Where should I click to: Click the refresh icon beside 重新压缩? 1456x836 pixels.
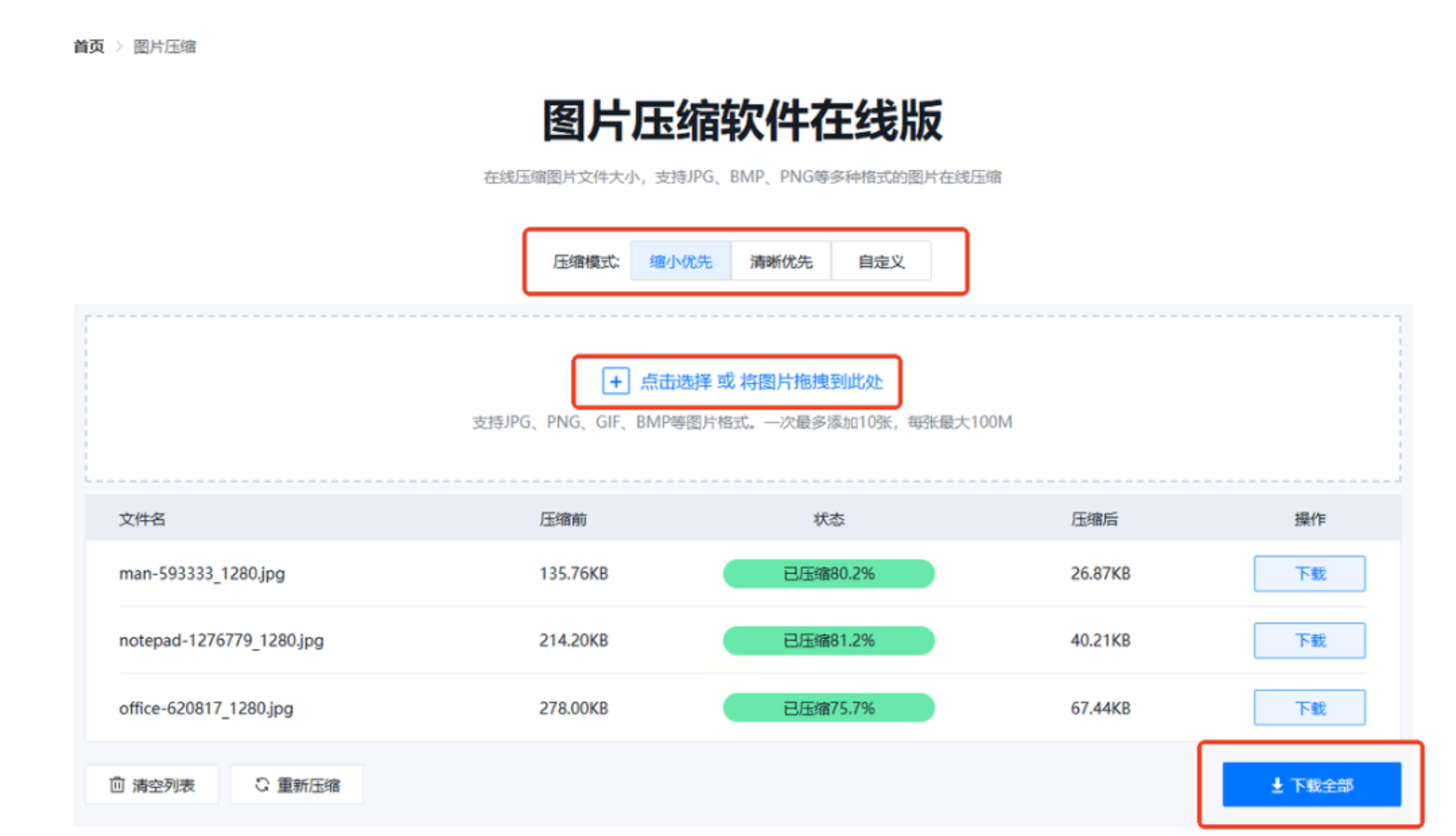tap(262, 784)
